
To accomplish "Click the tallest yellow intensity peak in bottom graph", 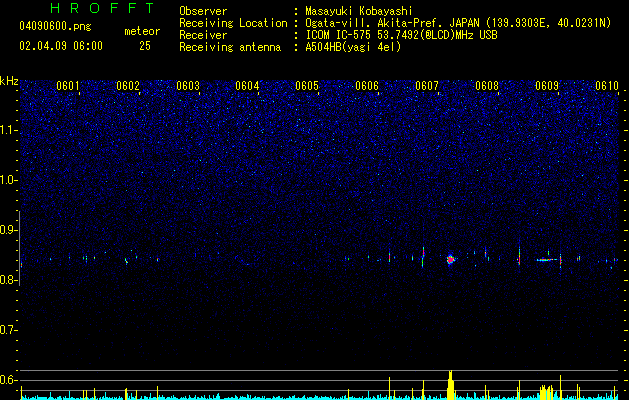I will pos(450,385).
